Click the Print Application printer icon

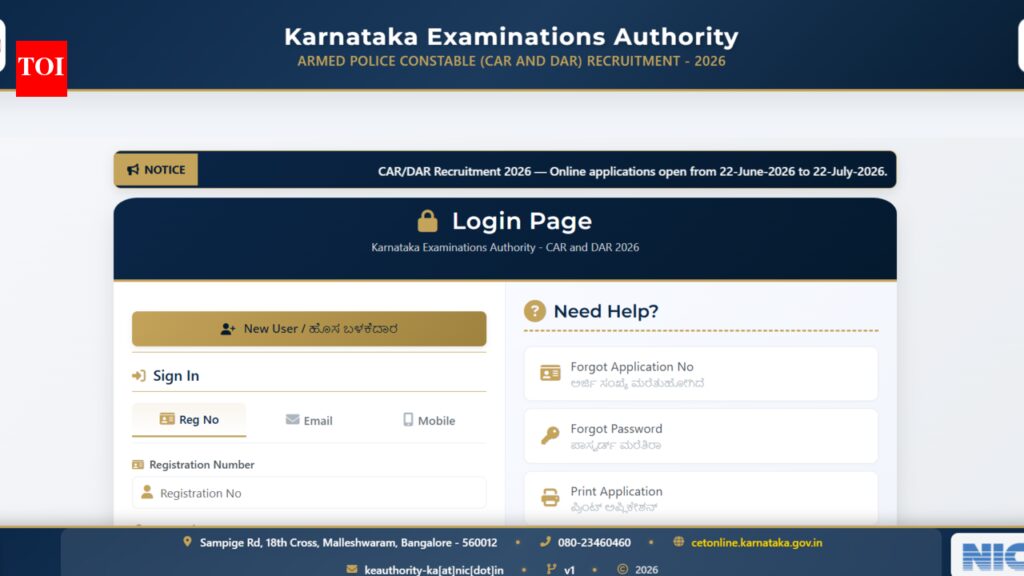[550, 498]
